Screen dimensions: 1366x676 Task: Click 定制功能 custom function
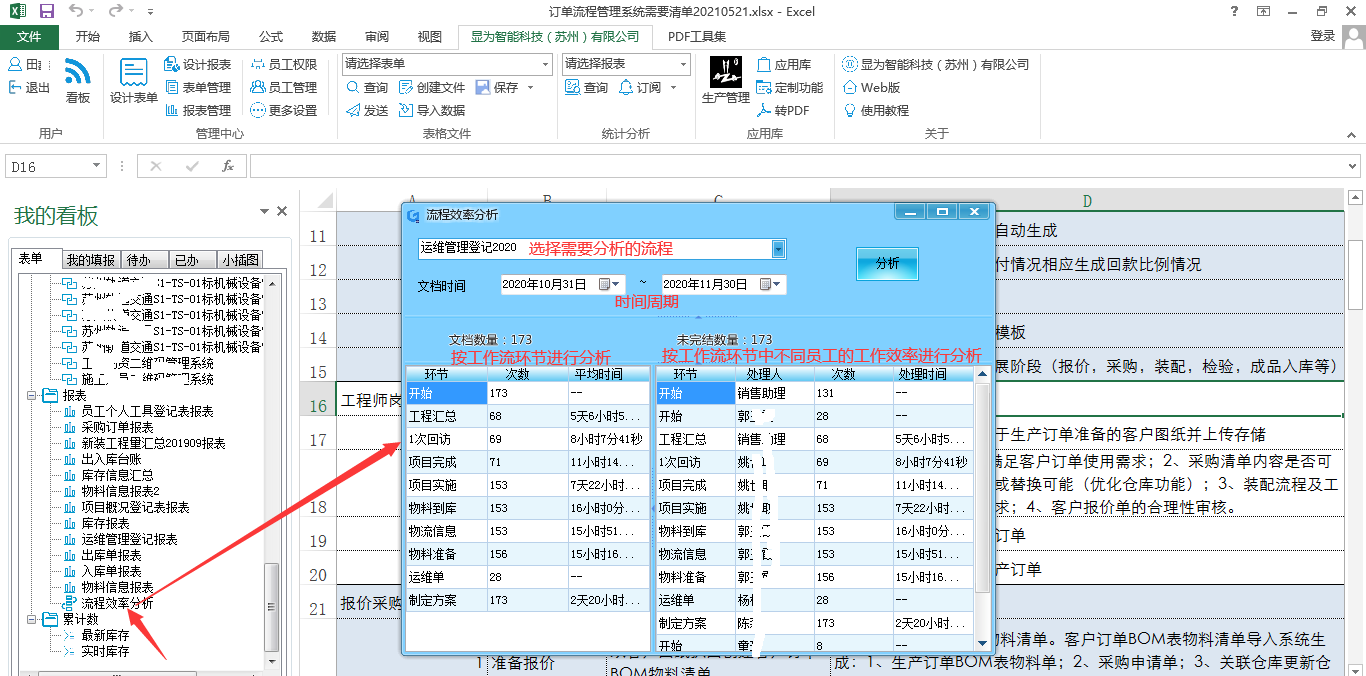coord(790,87)
